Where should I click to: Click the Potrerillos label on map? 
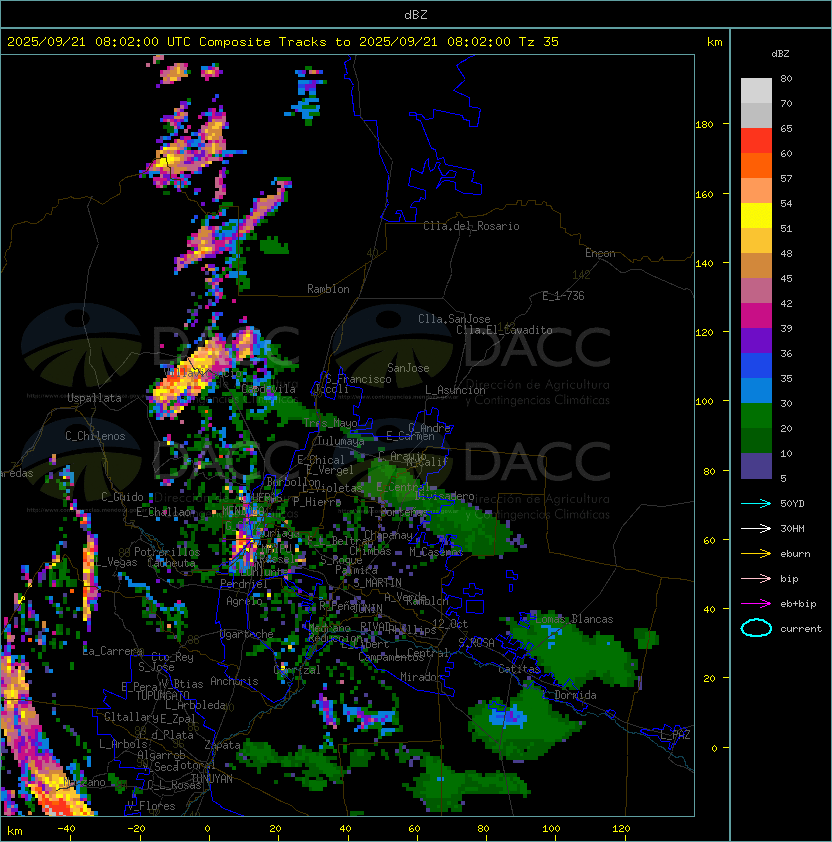point(167,551)
